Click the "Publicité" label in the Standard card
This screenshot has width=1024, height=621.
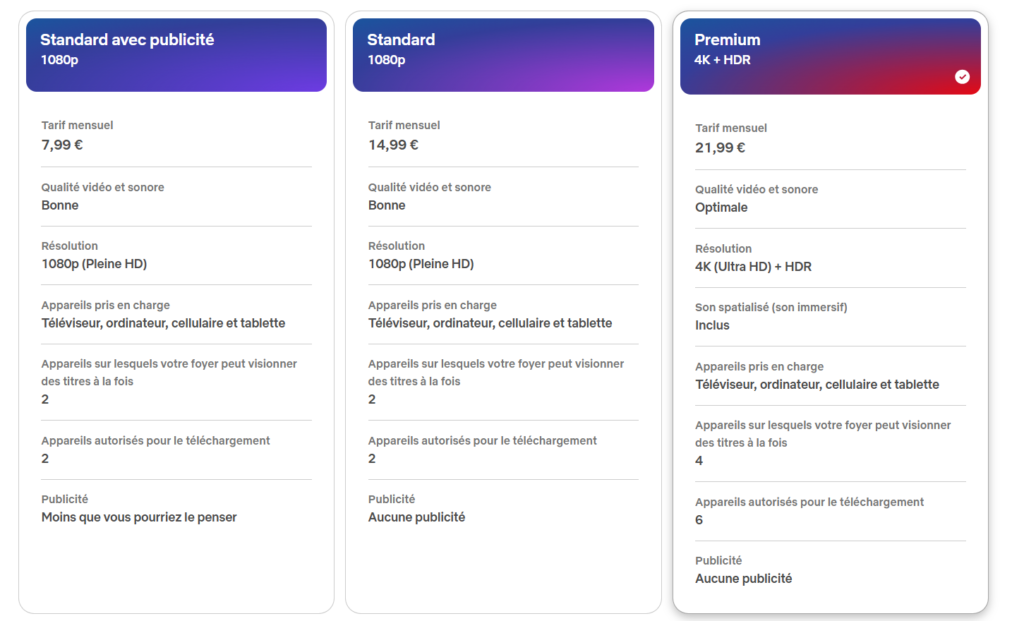(x=392, y=499)
